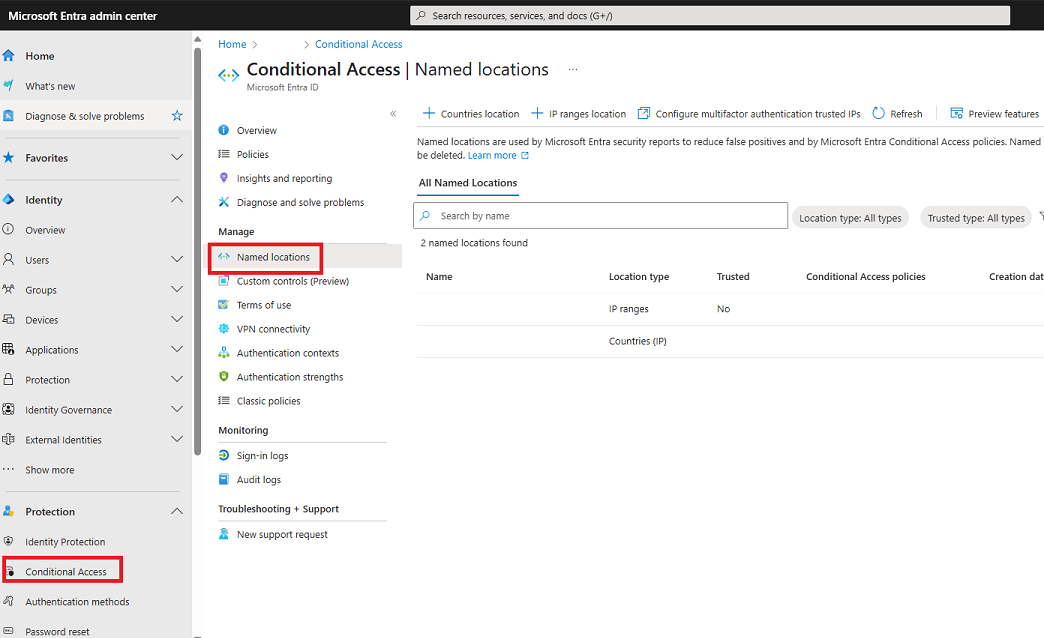Click the Home house icon in sidebar
The width and height of the screenshot is (1044, 638).
[x=8, y=56]
